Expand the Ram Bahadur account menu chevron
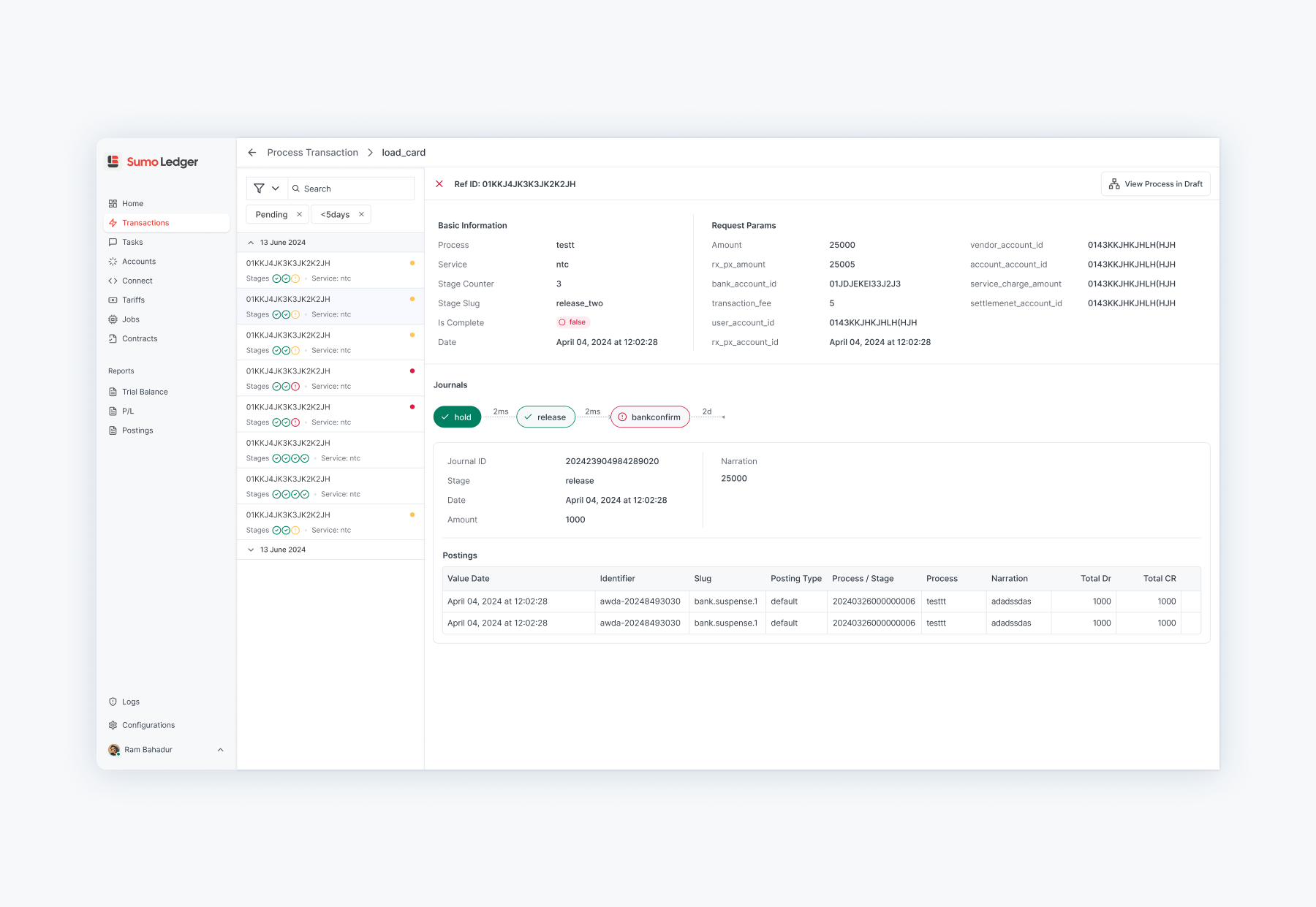Viewport: 1316px width, 907px height. coord(220,750)
